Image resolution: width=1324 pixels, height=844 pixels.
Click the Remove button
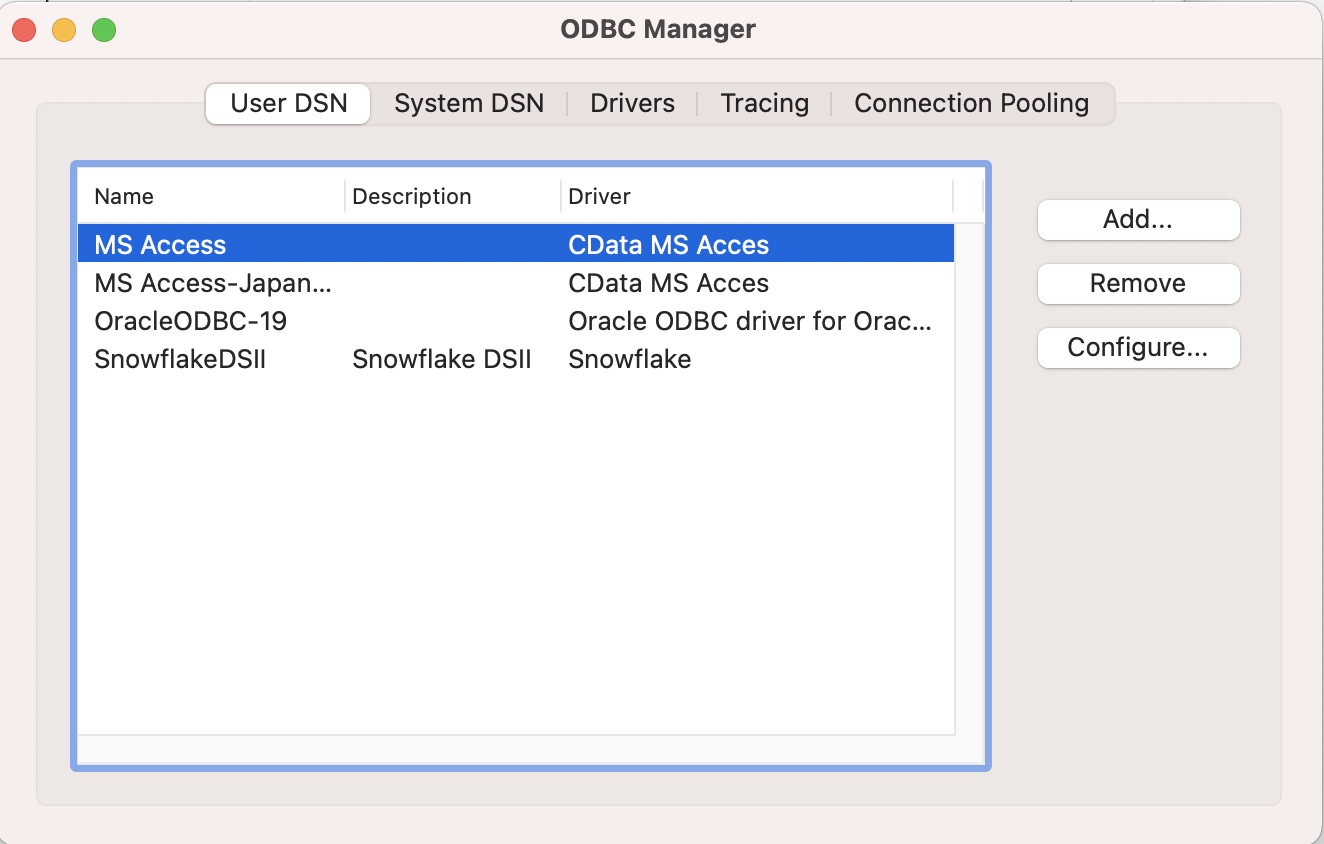(x=1138, y=284)
